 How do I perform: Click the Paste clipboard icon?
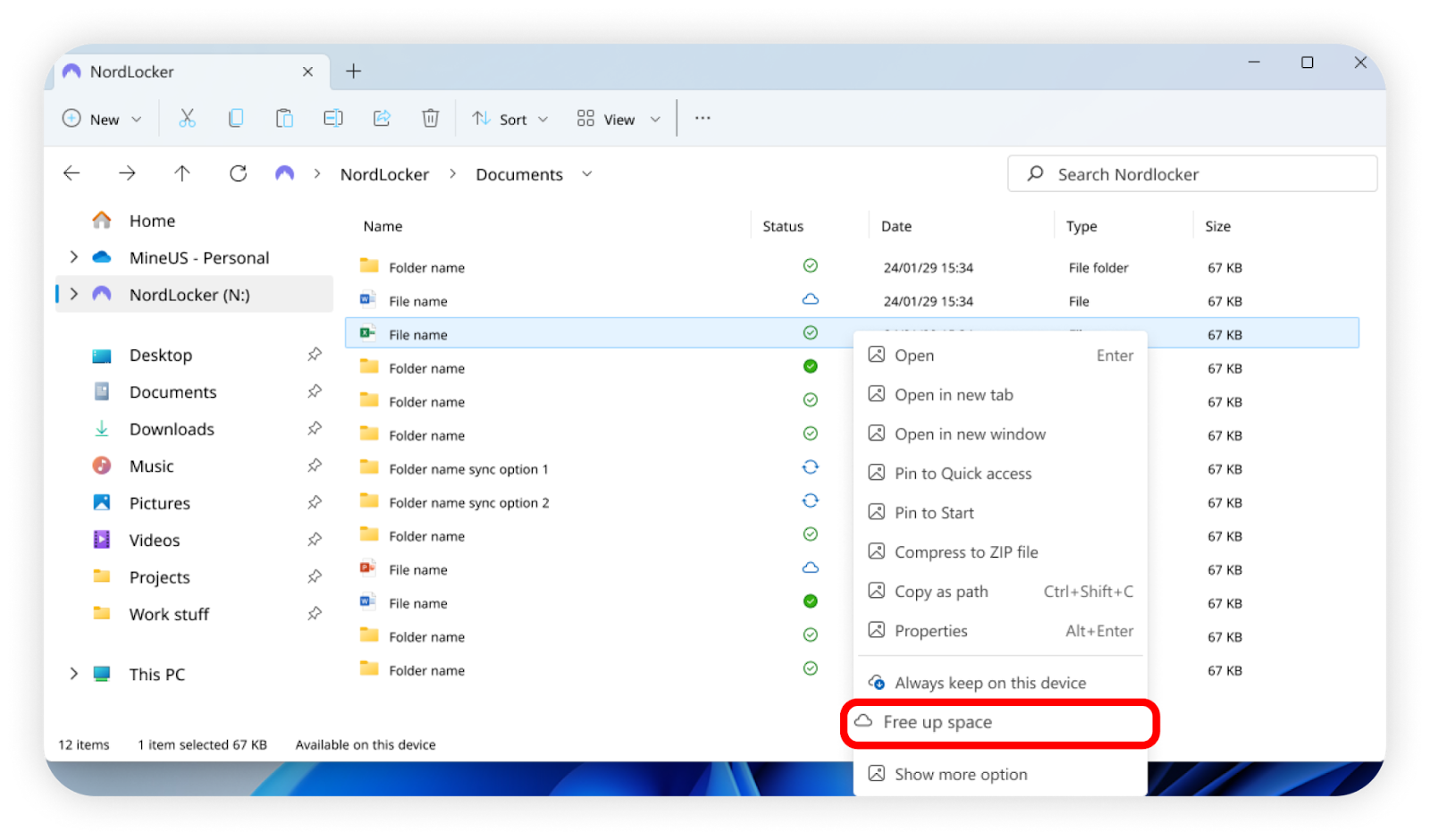[x=284, y=118]
